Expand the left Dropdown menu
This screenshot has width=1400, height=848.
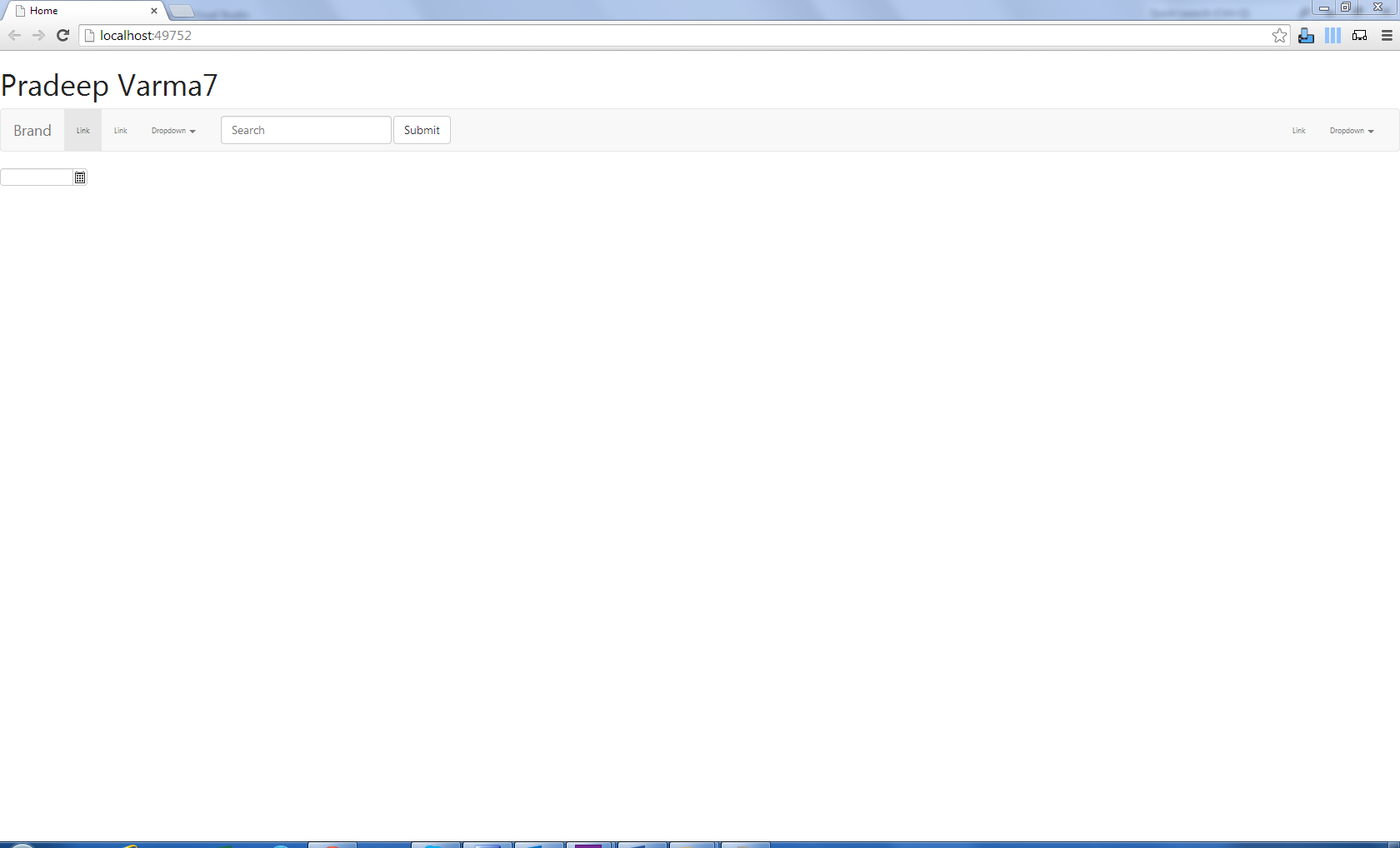pyautogui.click(x=173, y=131)
